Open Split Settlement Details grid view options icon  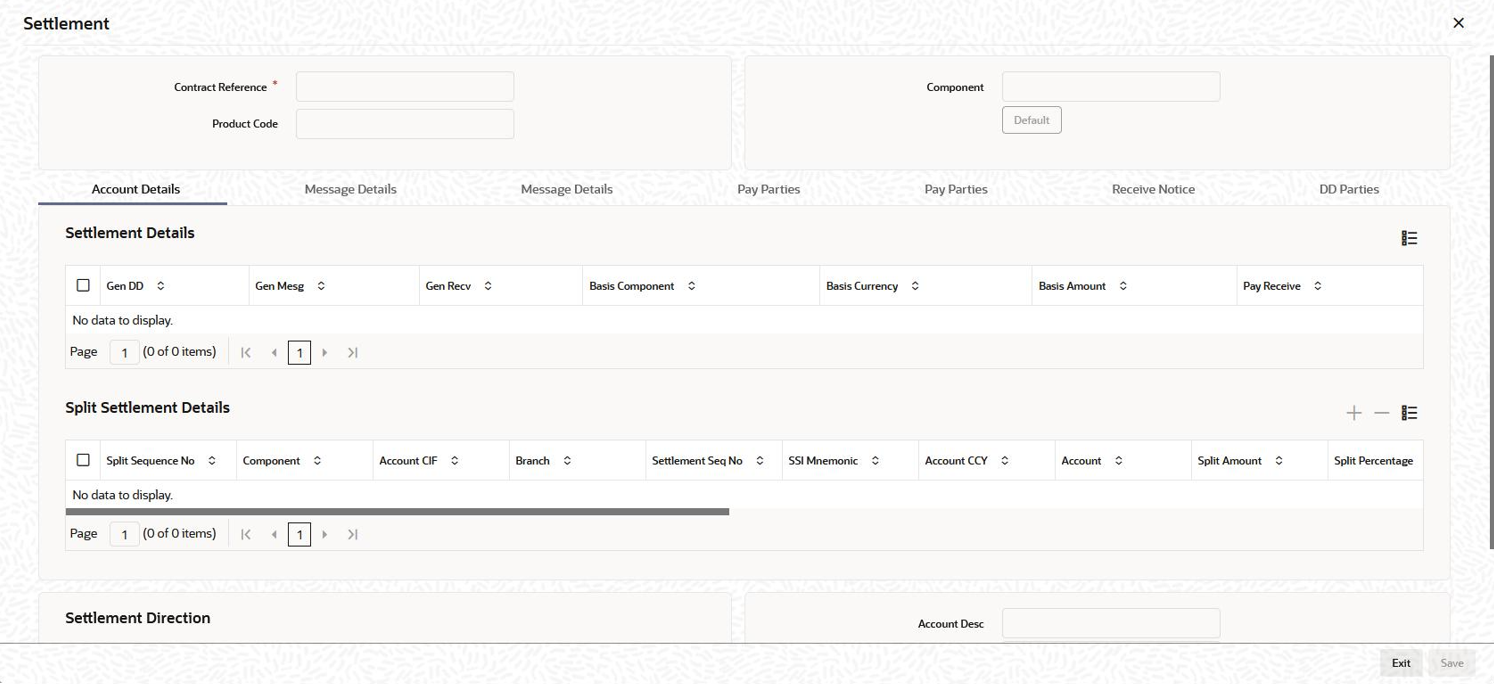1409,413
